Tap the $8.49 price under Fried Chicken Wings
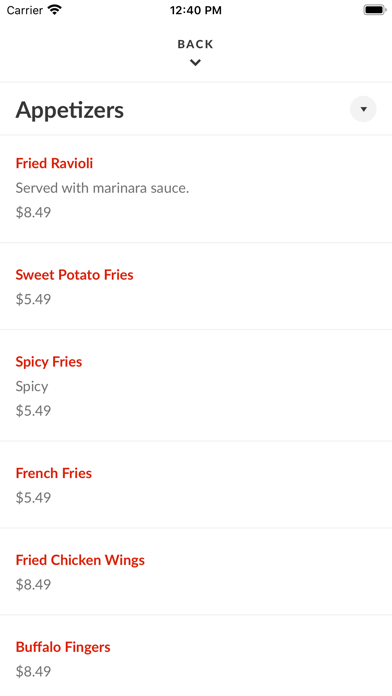 coord(33,585)
